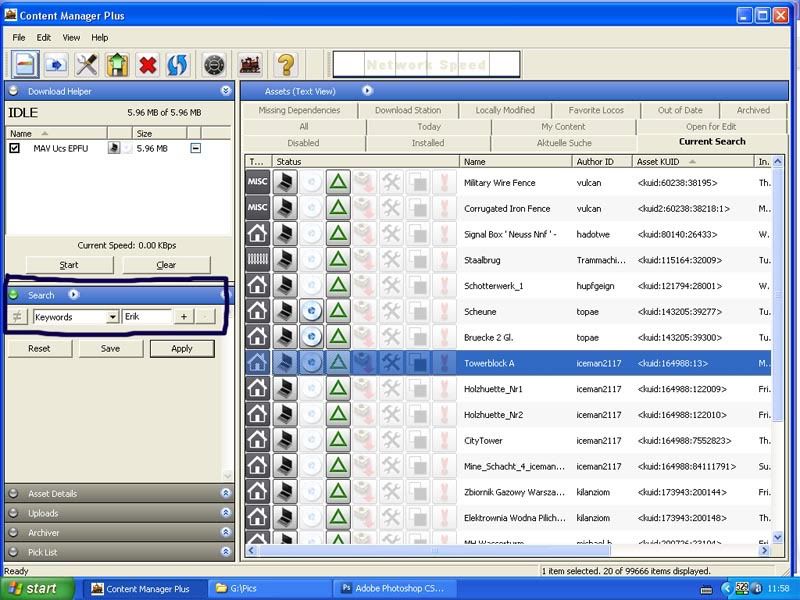Click the Reset search button
The width and height of the screenshot is (800, 600).
point(39,348)
